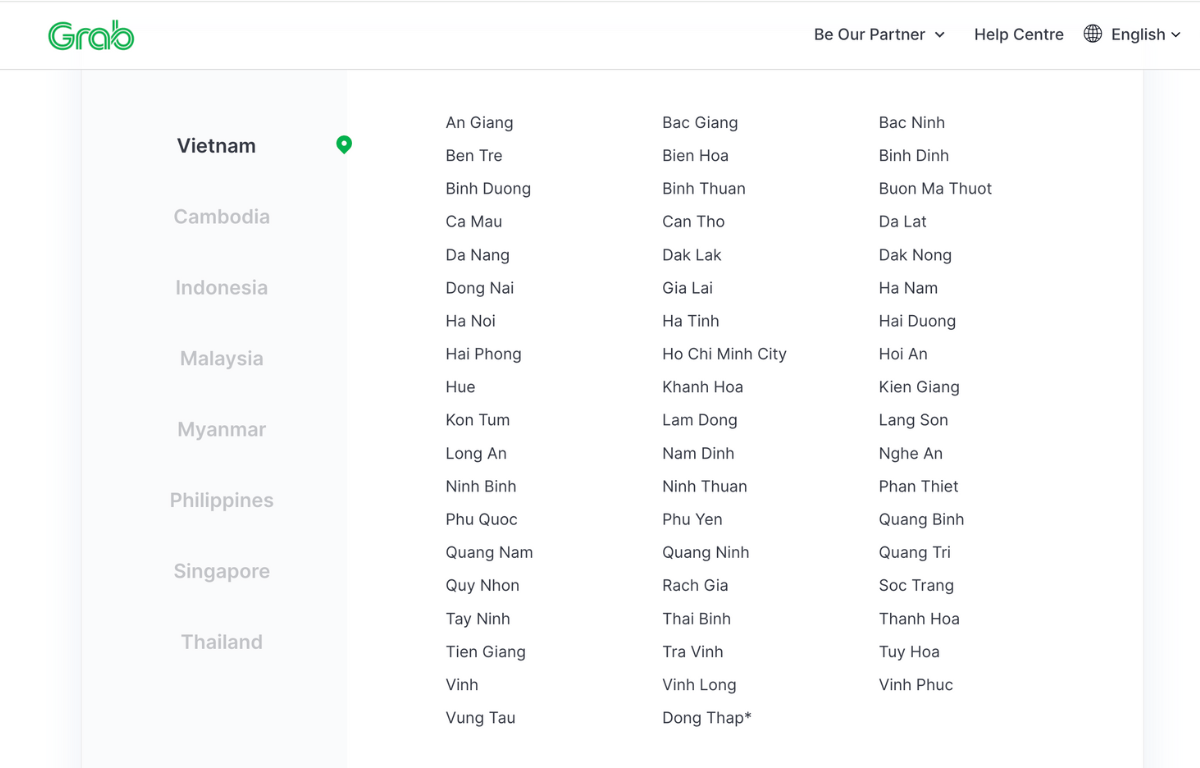This screenshot has width=1200, height=768.
Task: Click the green location pin beside Vietnam
Action: 344,145
